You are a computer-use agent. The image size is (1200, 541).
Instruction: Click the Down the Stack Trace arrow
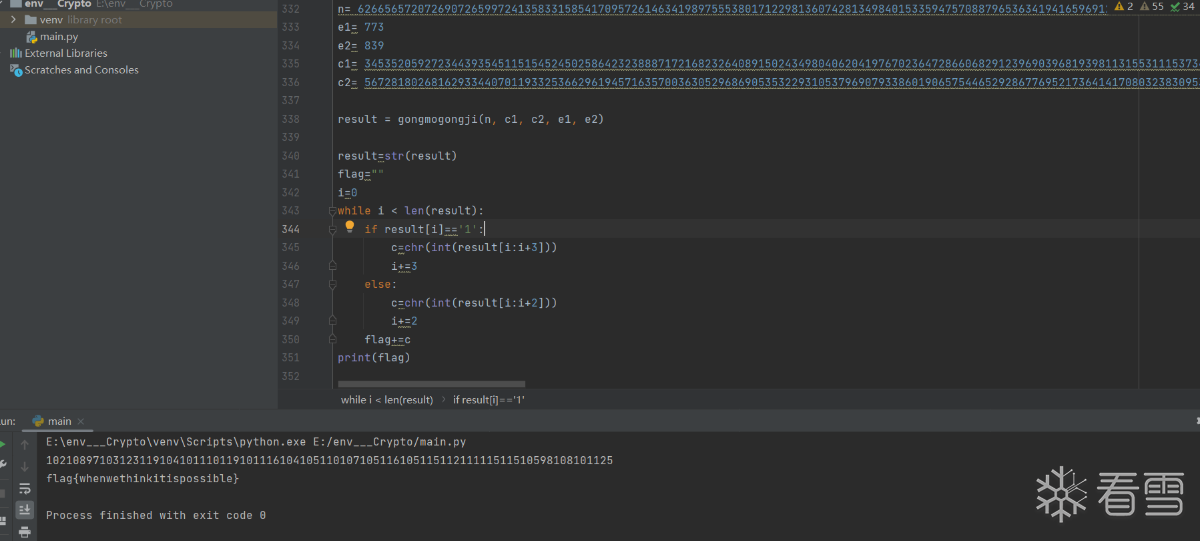point(25,466)
